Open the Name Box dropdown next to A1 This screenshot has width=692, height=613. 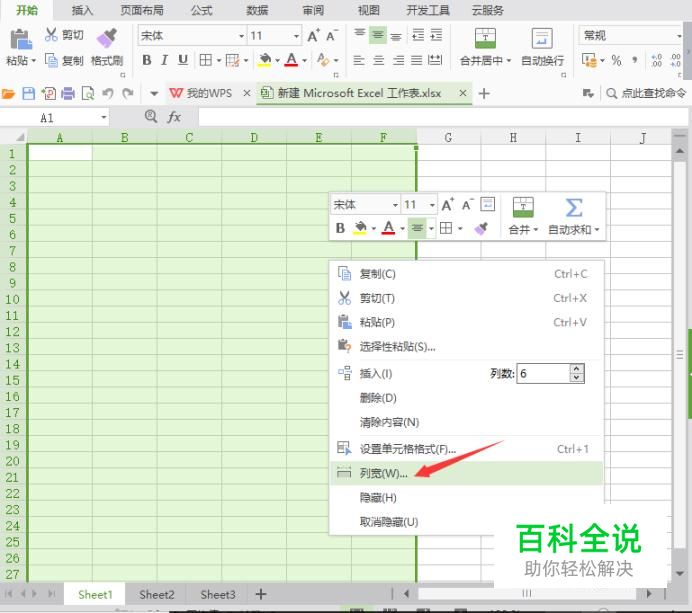pyautogui.click(x=104, y=117)
